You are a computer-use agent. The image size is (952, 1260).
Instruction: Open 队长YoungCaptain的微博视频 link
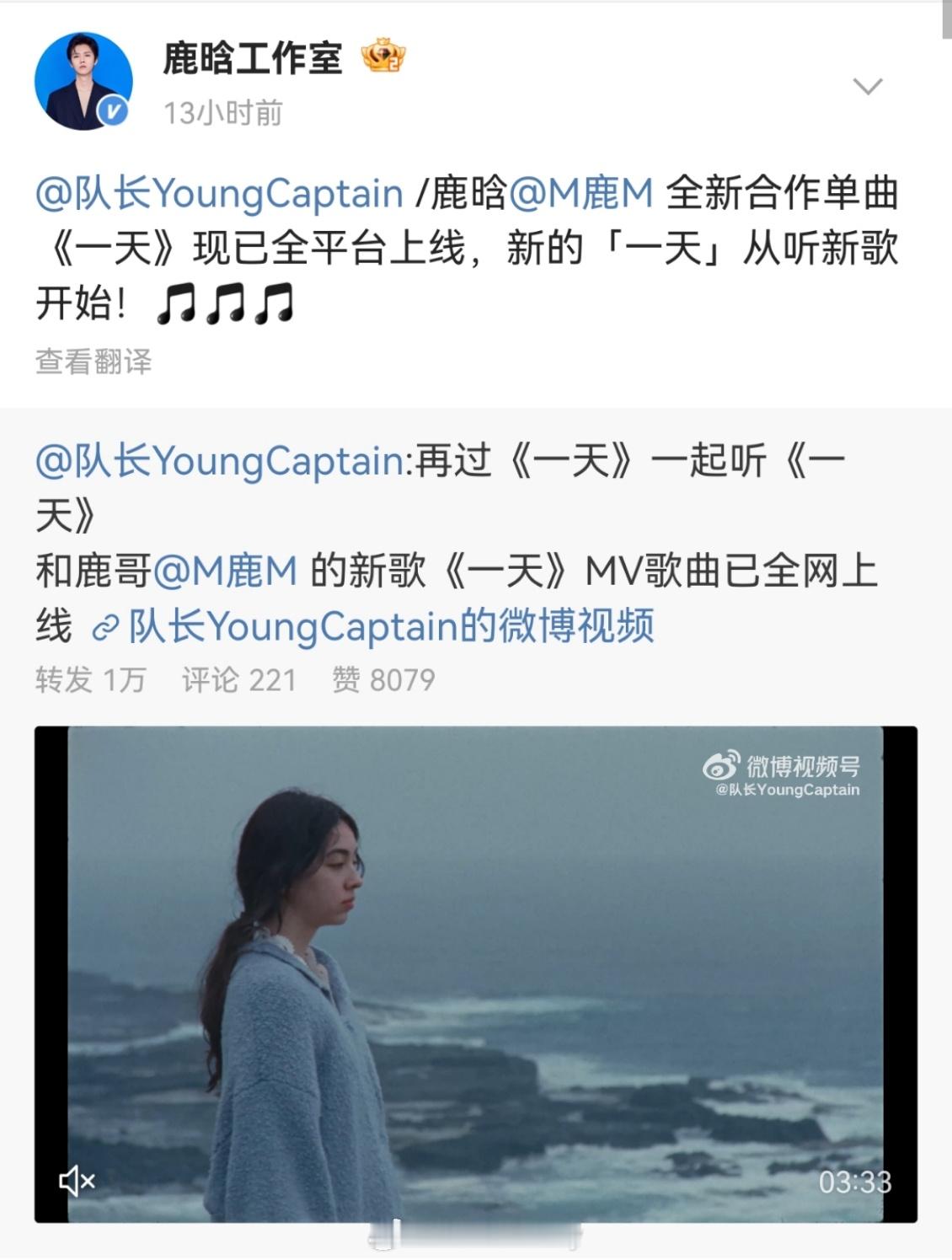point(391,627)
